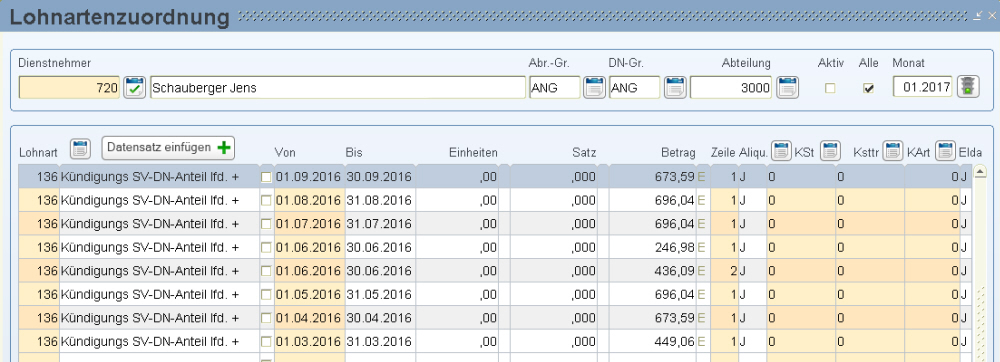Image resolution: width=1000 pixels, height=362 pixels.
Task: Click the Datensatz einfügen button
Action: [x=168, y=148]
